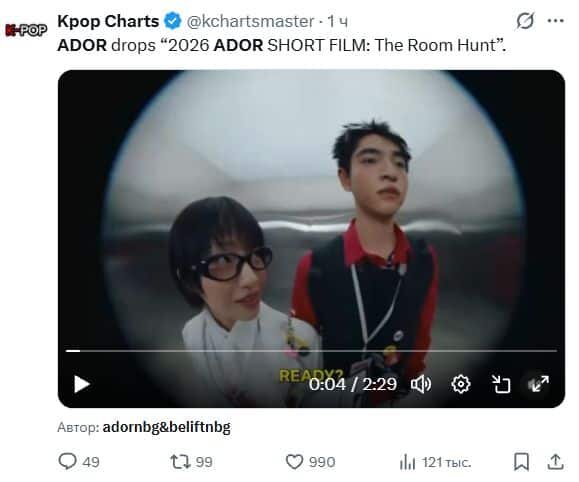Open the Kpop Charts display name link

click(108, 21)
